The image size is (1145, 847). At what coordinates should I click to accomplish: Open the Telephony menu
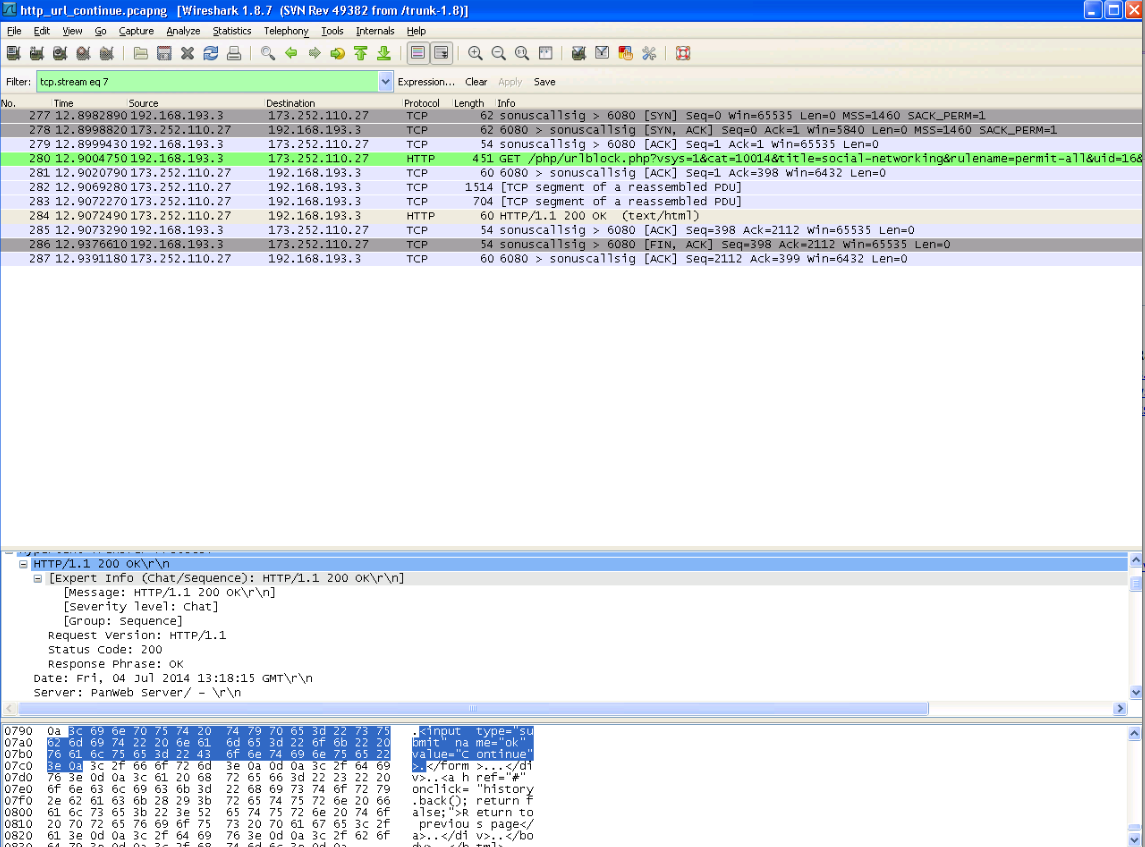click(286, 31)
